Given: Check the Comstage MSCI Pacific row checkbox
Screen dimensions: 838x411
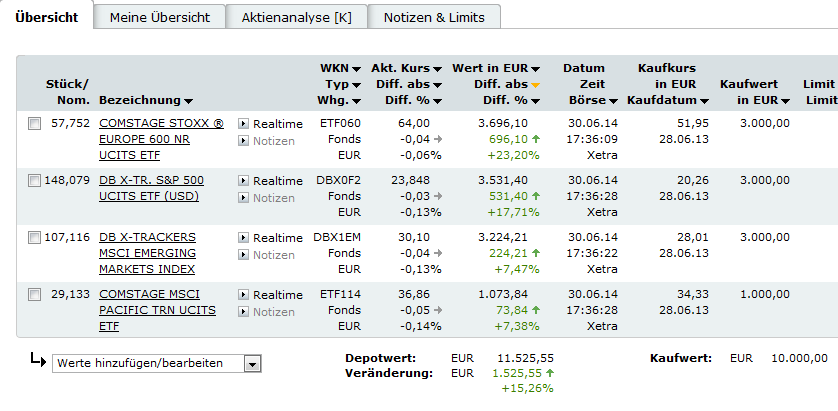Looking at the screenshot, I should click(35, 295).
